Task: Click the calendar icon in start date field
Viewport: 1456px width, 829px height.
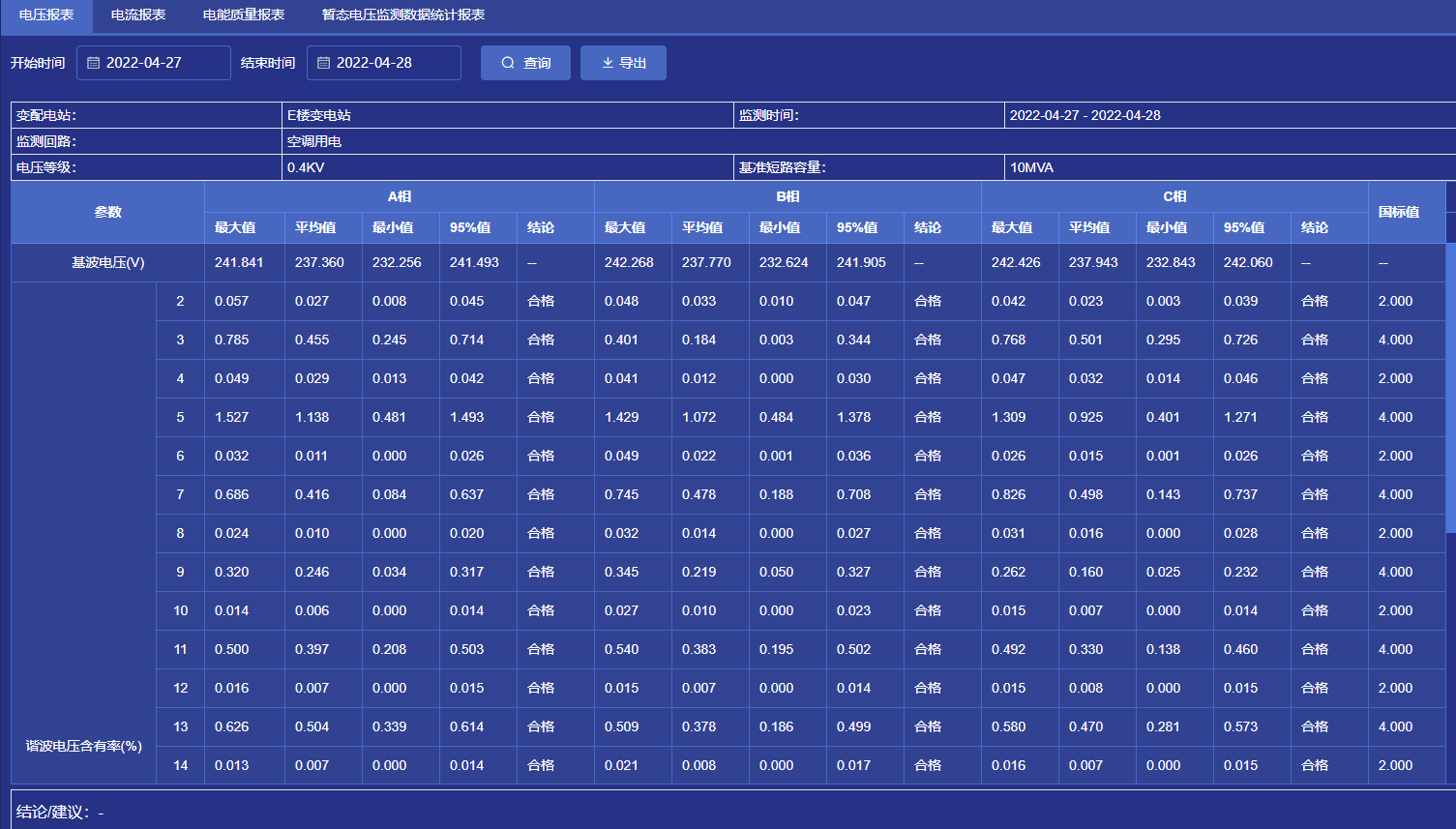Action: [94, 63]
